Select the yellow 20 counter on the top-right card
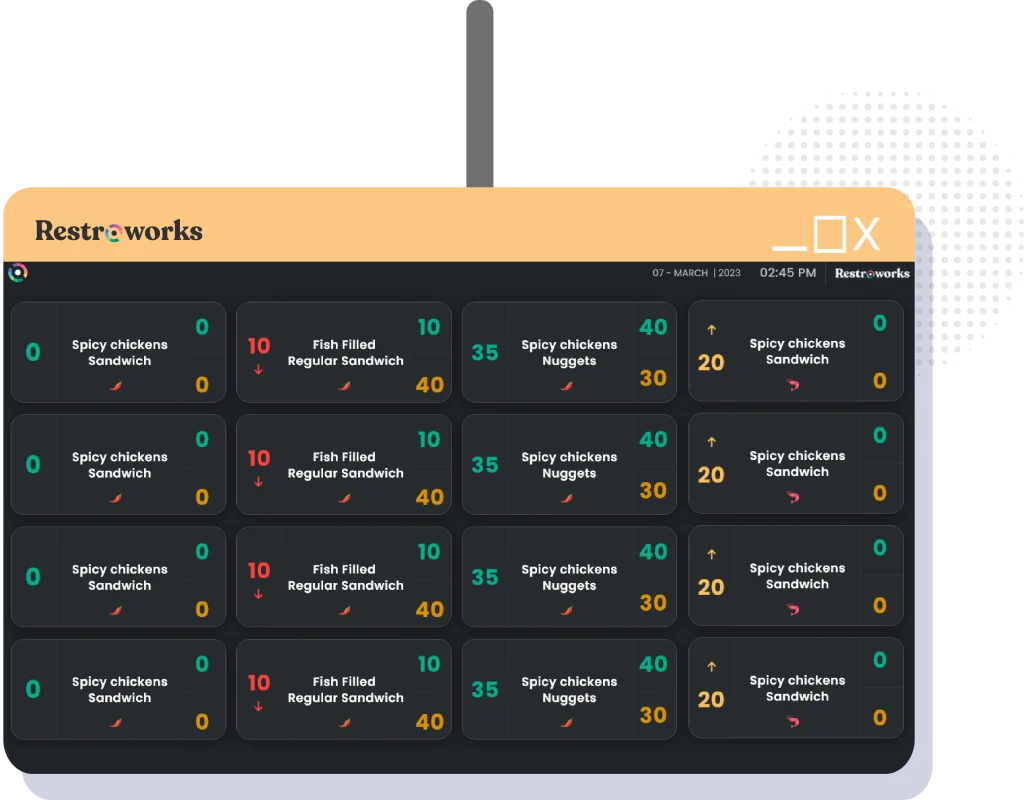Viewport: 1024px width, 800px height. 711,364
